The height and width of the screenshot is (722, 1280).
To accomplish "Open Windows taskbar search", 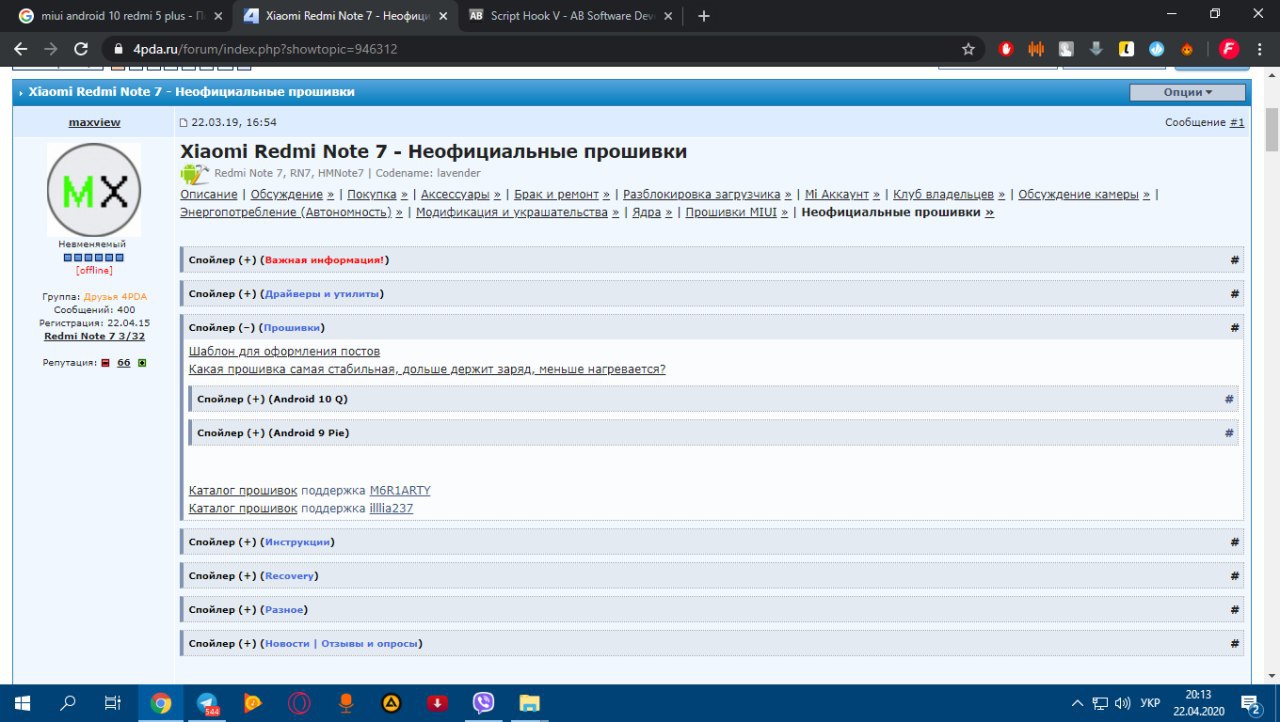I will (x=68, y=703).
